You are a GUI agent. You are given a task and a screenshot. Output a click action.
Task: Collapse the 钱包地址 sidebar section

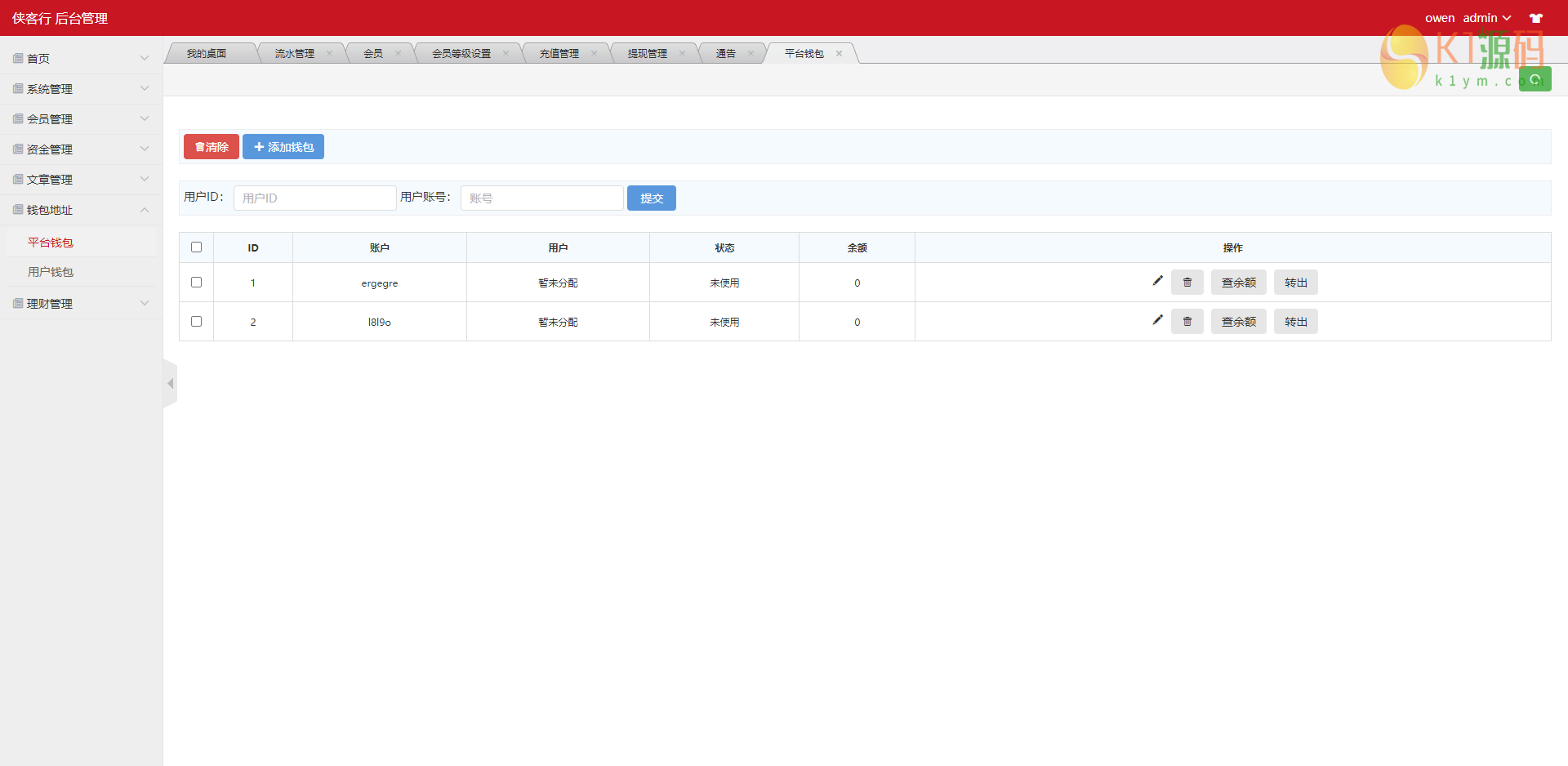(x=81, y=210)
